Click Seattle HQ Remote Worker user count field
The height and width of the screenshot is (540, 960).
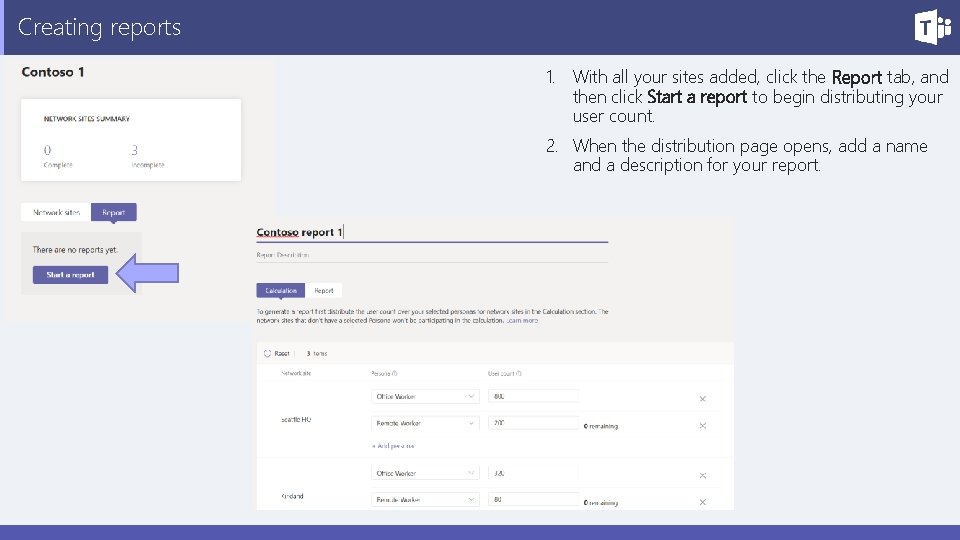533,423
